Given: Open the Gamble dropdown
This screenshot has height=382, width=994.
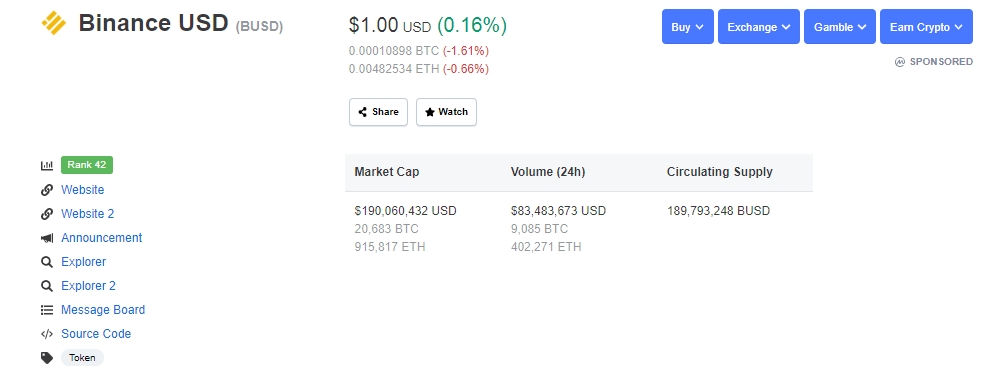Looking at the screenshot, I should click(840, 27).
